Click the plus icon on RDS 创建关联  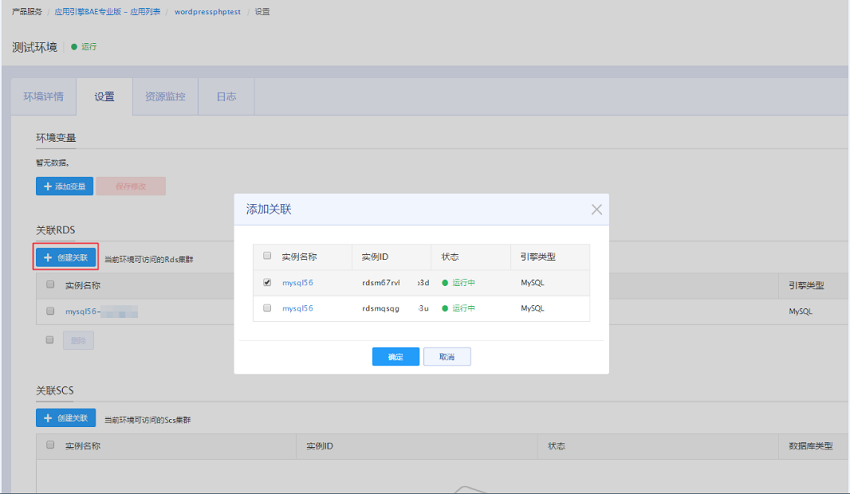coord(48,258)
